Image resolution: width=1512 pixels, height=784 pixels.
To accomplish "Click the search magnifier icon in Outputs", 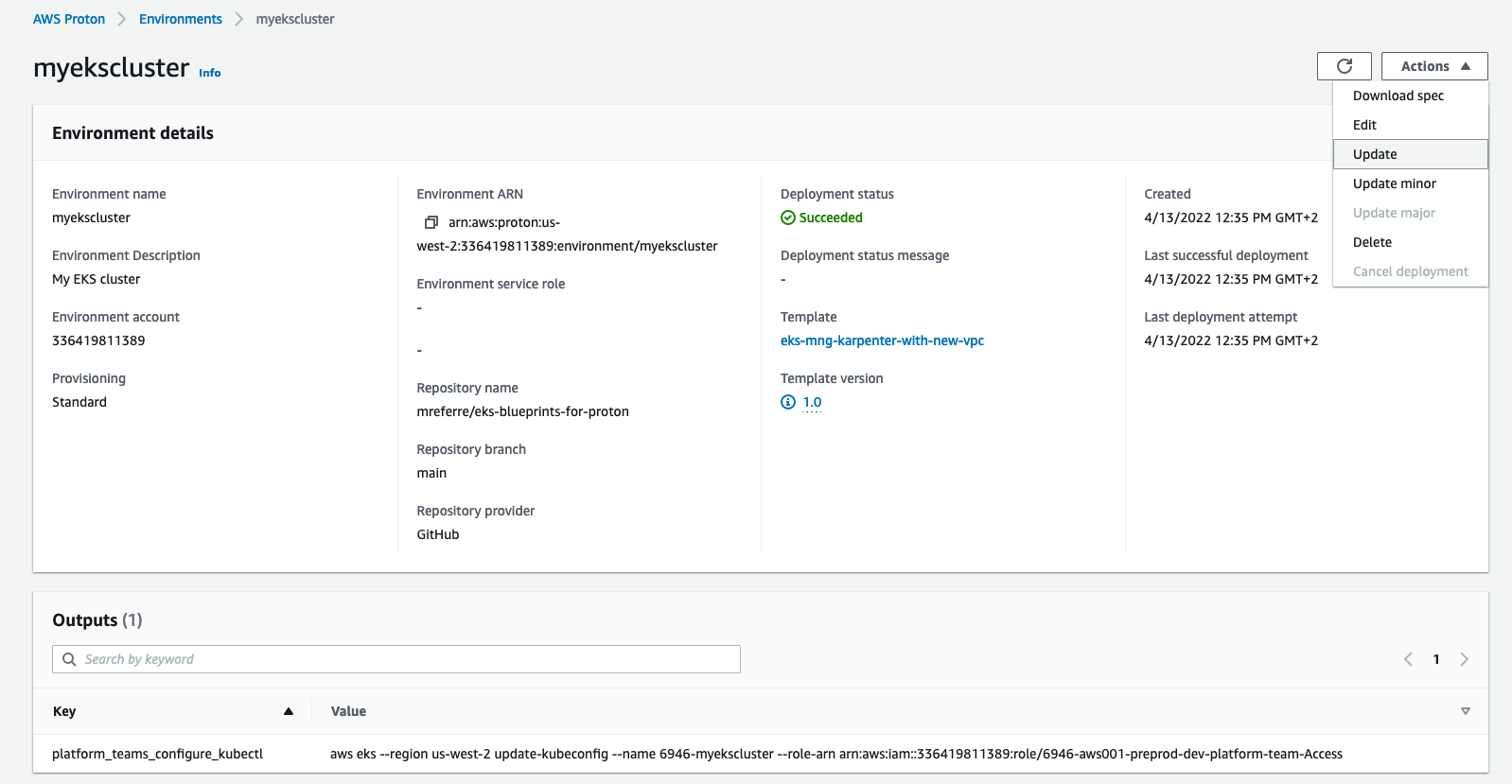I will click(69, 659).
